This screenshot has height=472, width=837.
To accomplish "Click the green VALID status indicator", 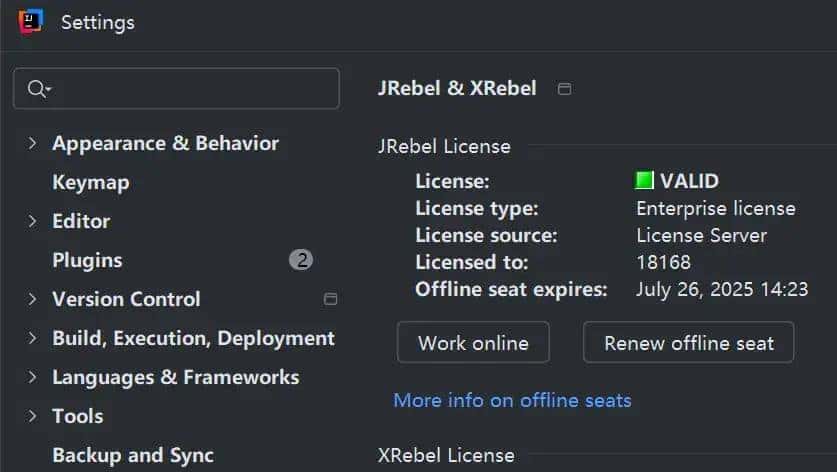I will pyautogui.click(x=644, y=180).
